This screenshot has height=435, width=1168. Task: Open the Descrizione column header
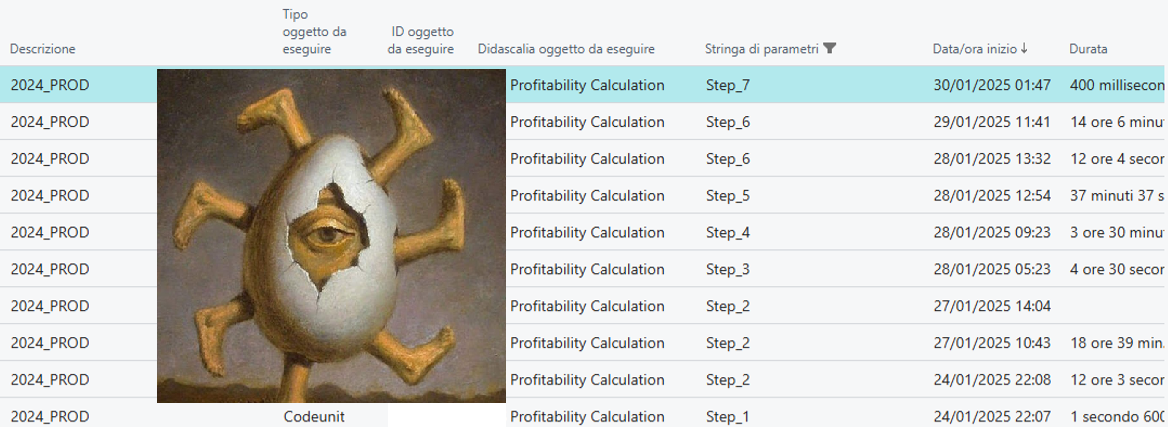pyautogui.click(x=43, y=48)
